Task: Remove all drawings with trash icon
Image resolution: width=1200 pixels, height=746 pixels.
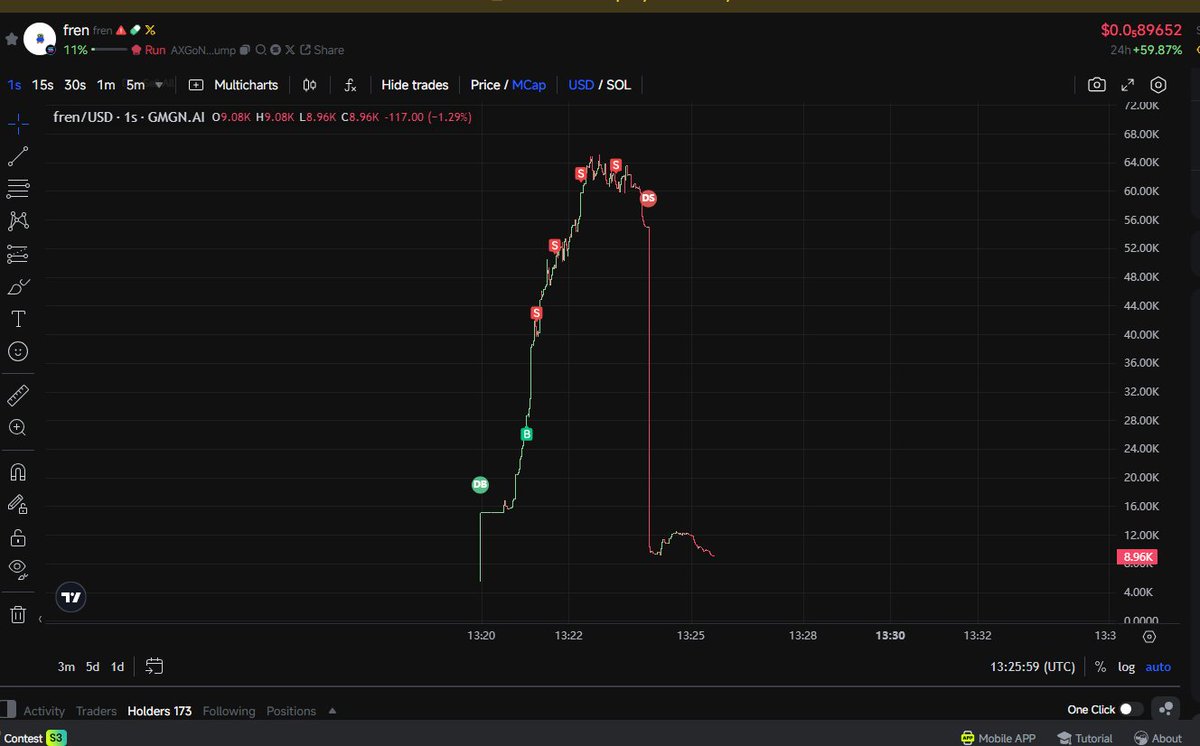Action: 18,614
